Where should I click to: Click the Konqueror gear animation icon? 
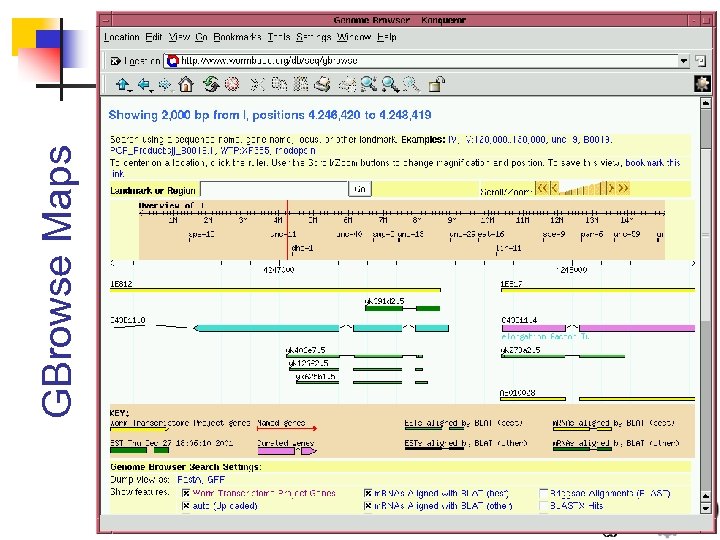click(x=702, y=84)
